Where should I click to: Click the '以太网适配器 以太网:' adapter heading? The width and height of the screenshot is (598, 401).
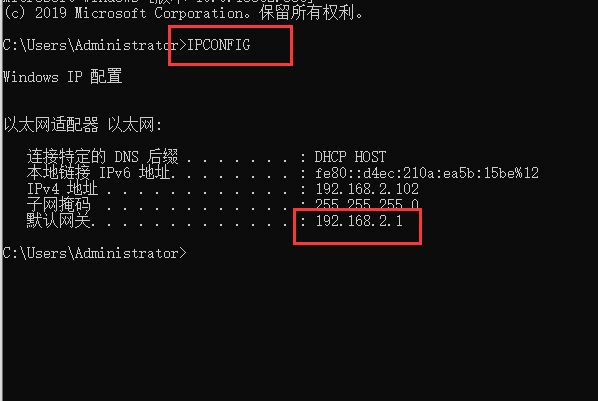click(x=82, y=124)
